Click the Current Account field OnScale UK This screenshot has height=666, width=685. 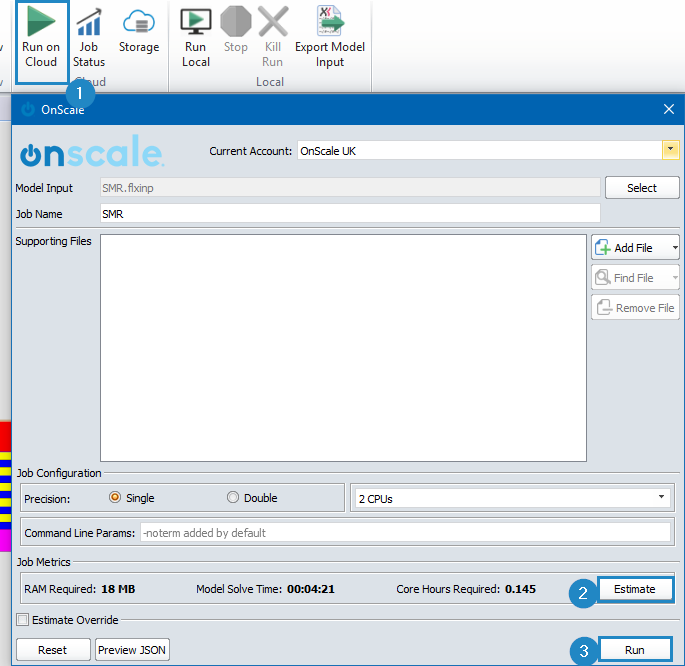tap(480, 151)
